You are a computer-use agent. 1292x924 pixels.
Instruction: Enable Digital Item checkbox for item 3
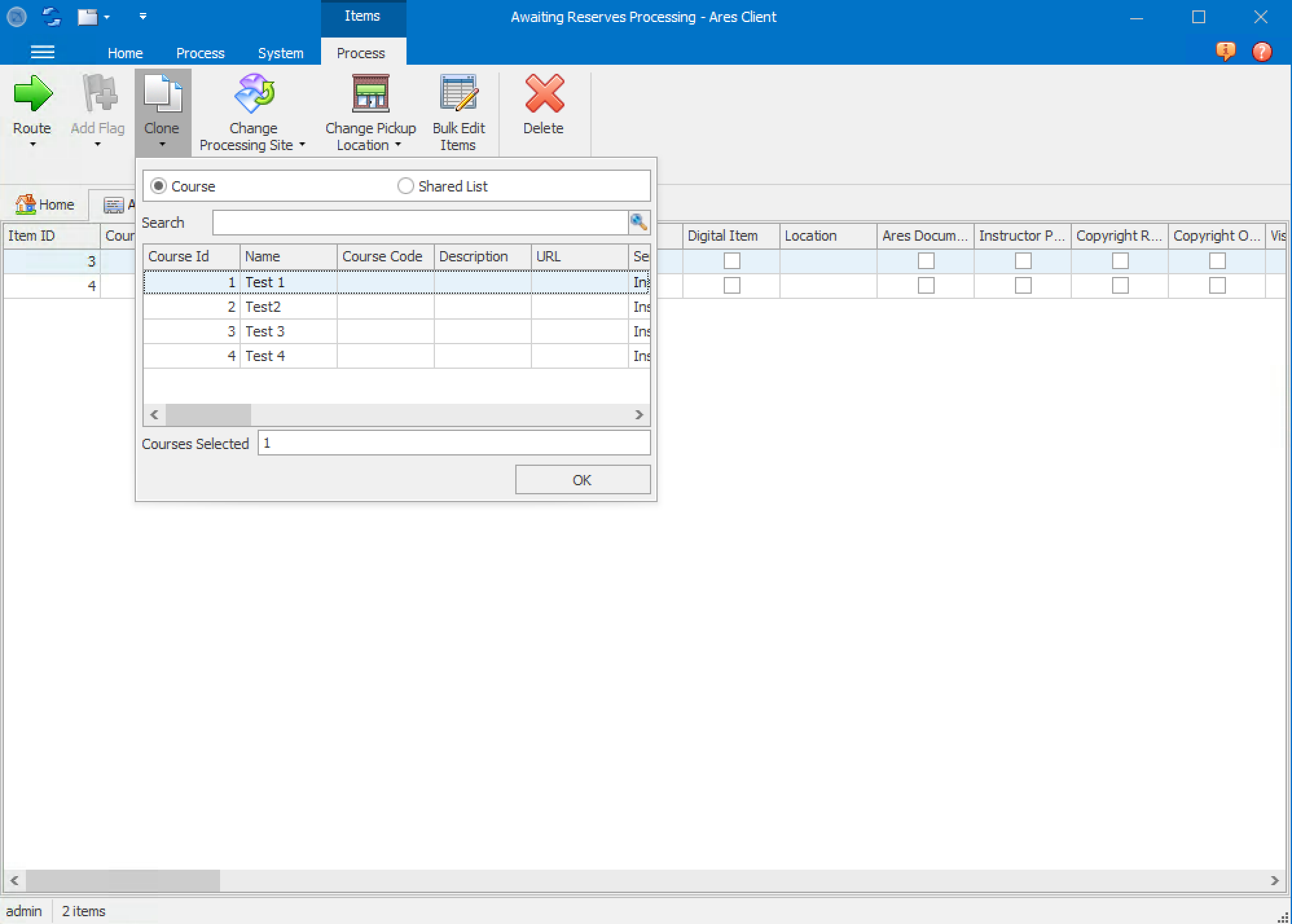(731, 261)
